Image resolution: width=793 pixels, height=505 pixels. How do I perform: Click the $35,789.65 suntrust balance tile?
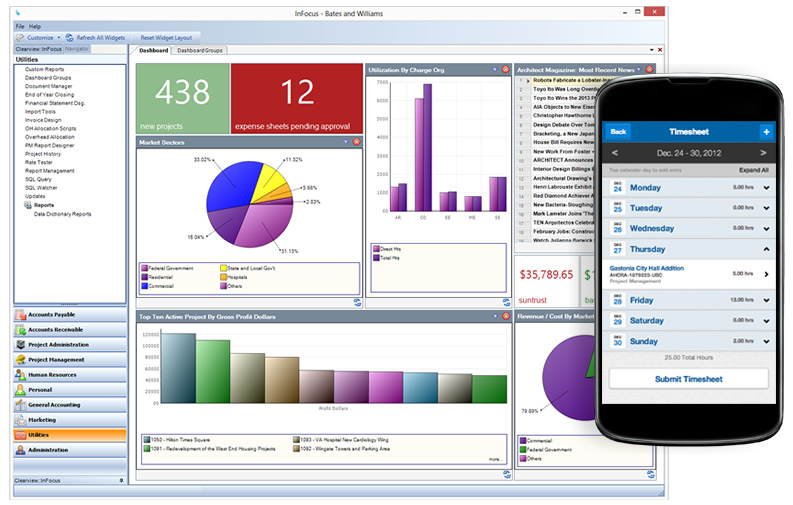point(546,281)
